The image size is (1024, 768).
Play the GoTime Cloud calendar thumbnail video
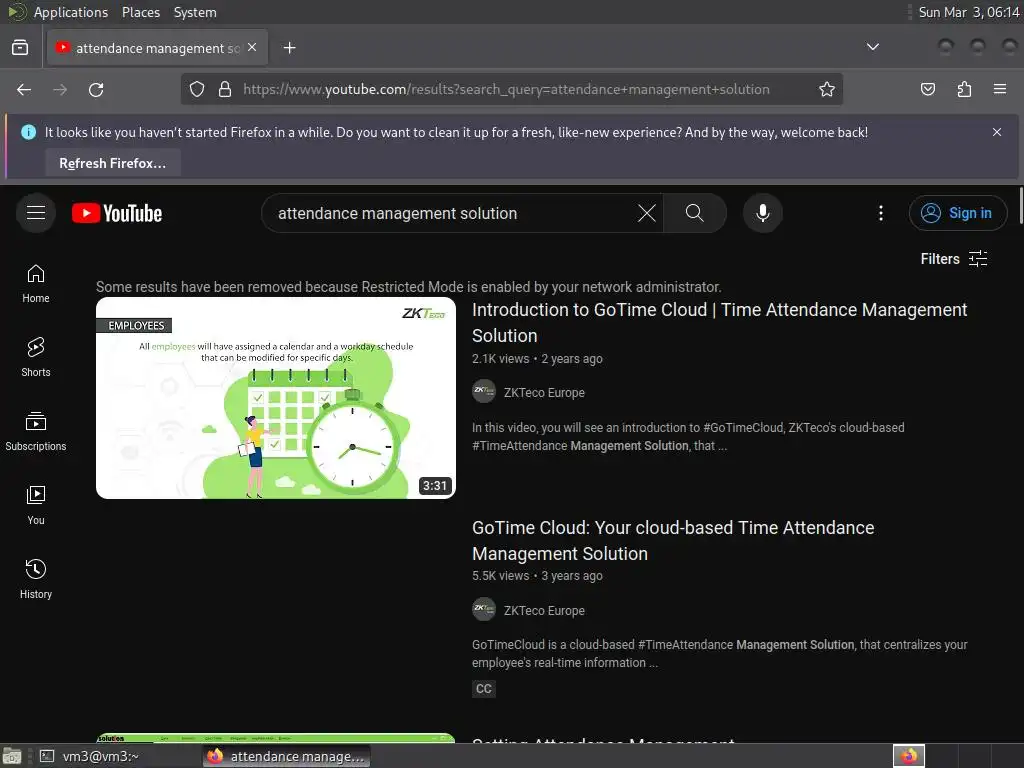(x=276, y=398)
